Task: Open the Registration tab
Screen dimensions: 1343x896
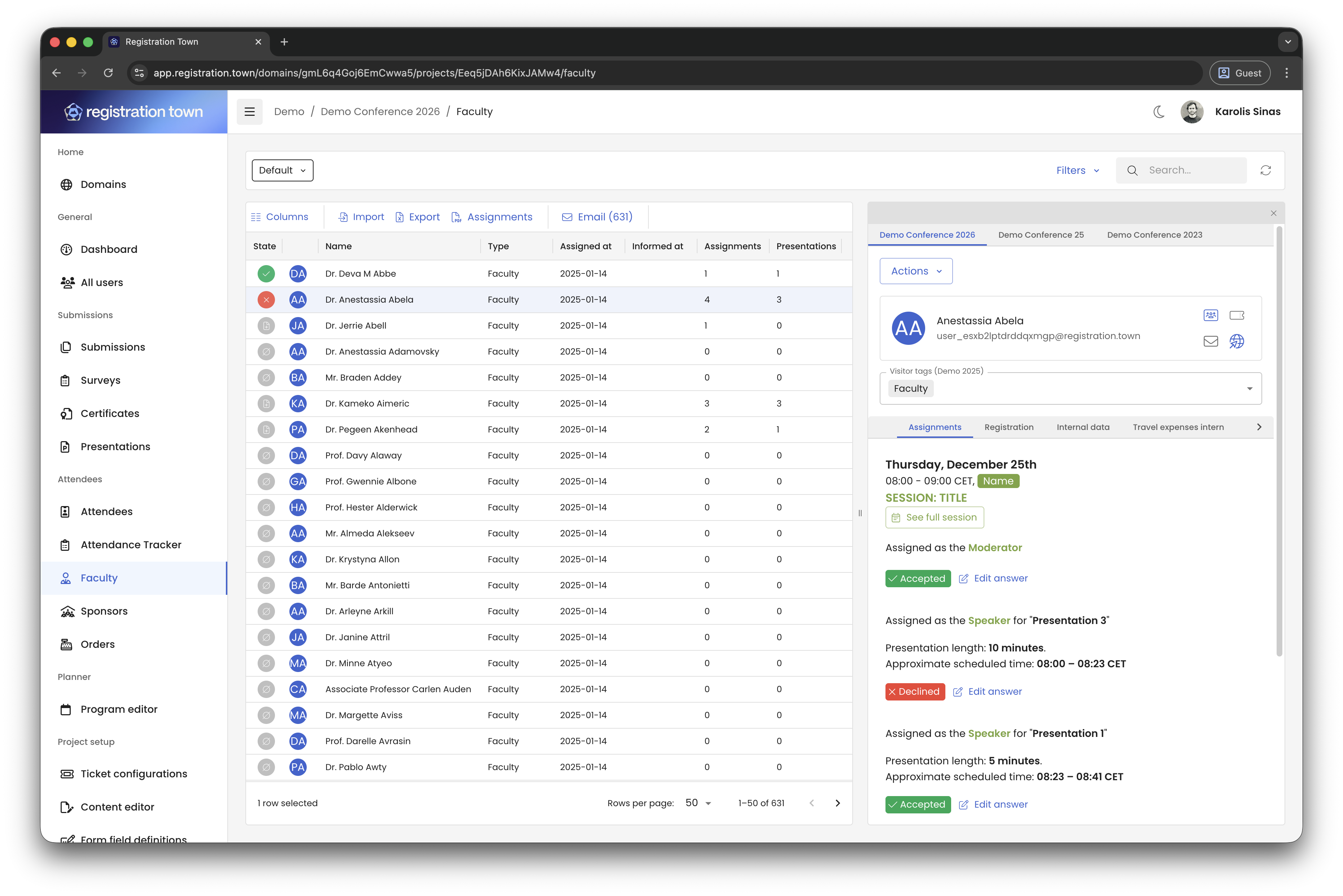Action: pyautogui.click(x=1008, y=427)
